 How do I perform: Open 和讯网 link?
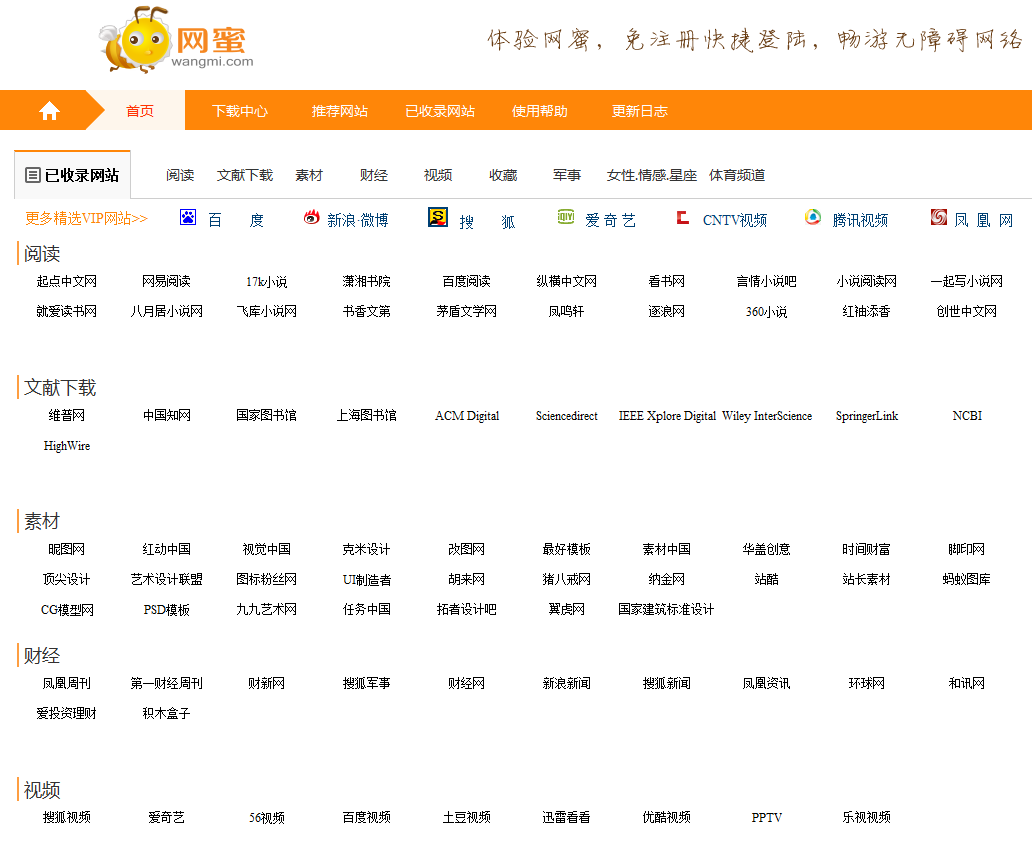[x=967, y=683]
